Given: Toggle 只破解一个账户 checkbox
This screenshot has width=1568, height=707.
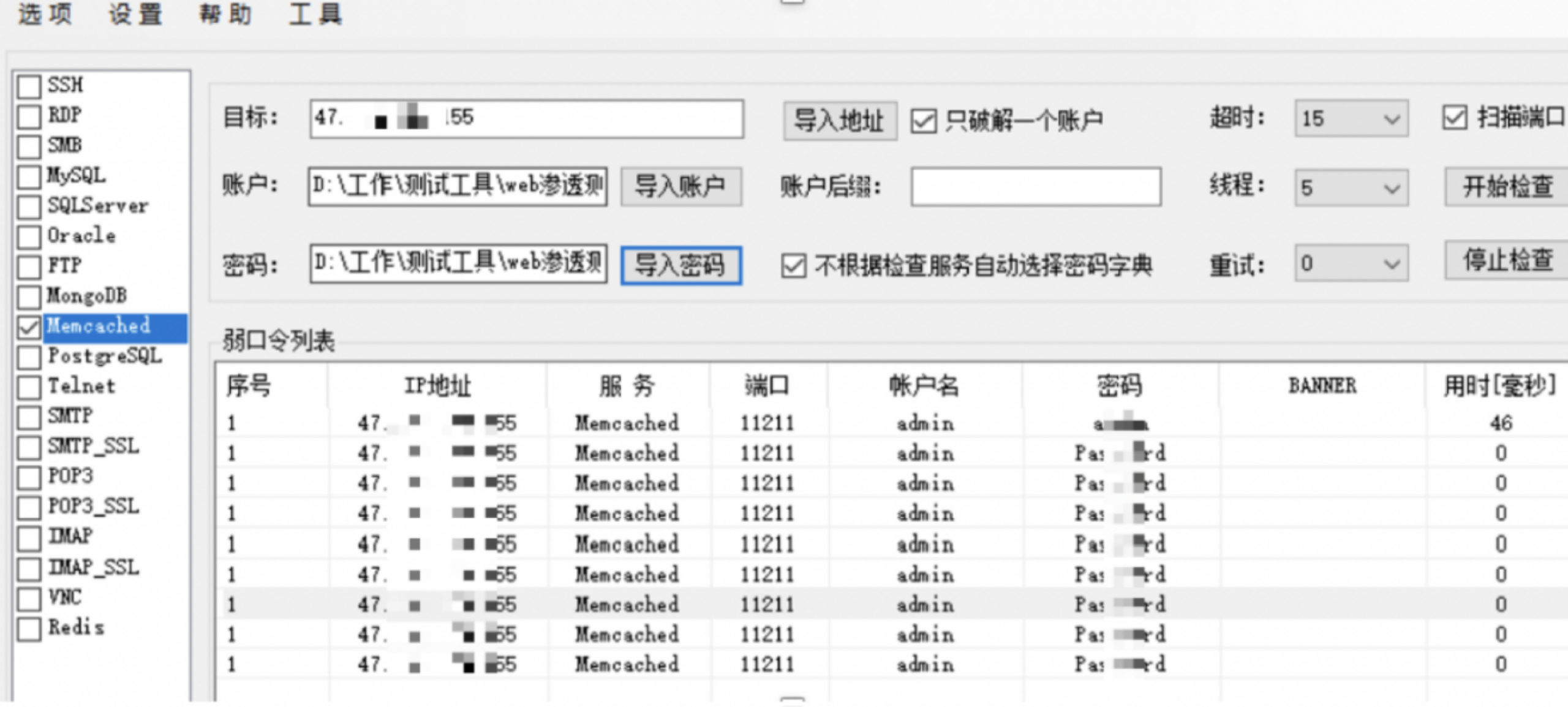Looking at the screenshot, I should pyautogui.click(x=923, y=121).
